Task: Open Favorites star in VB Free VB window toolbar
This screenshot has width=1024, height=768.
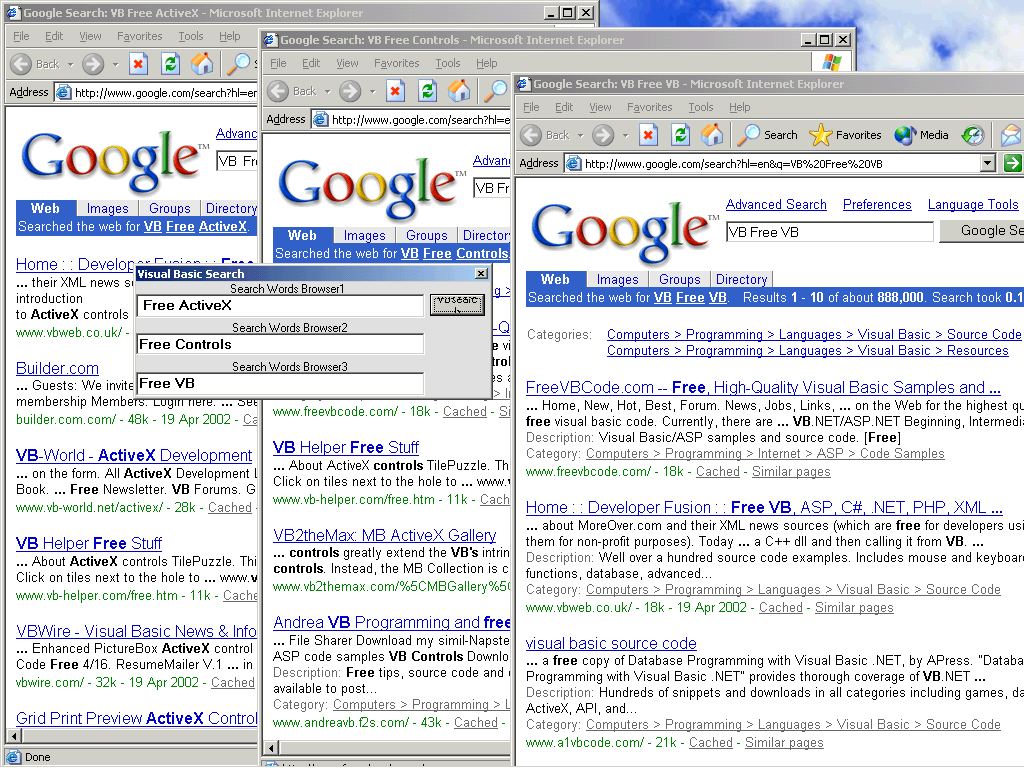Action: (845, 135)
